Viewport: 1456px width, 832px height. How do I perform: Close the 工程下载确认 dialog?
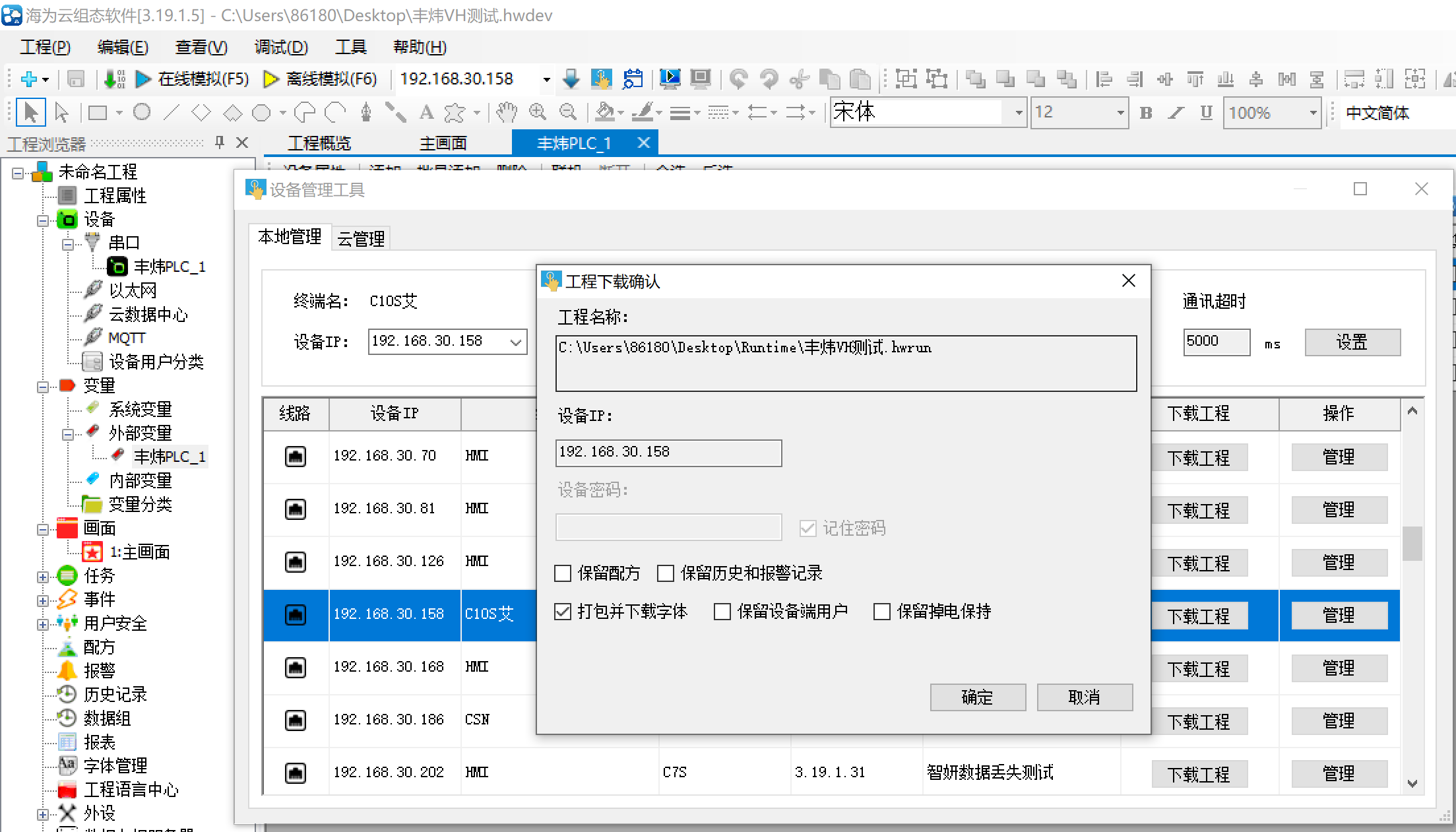[x=1129, y=281]
